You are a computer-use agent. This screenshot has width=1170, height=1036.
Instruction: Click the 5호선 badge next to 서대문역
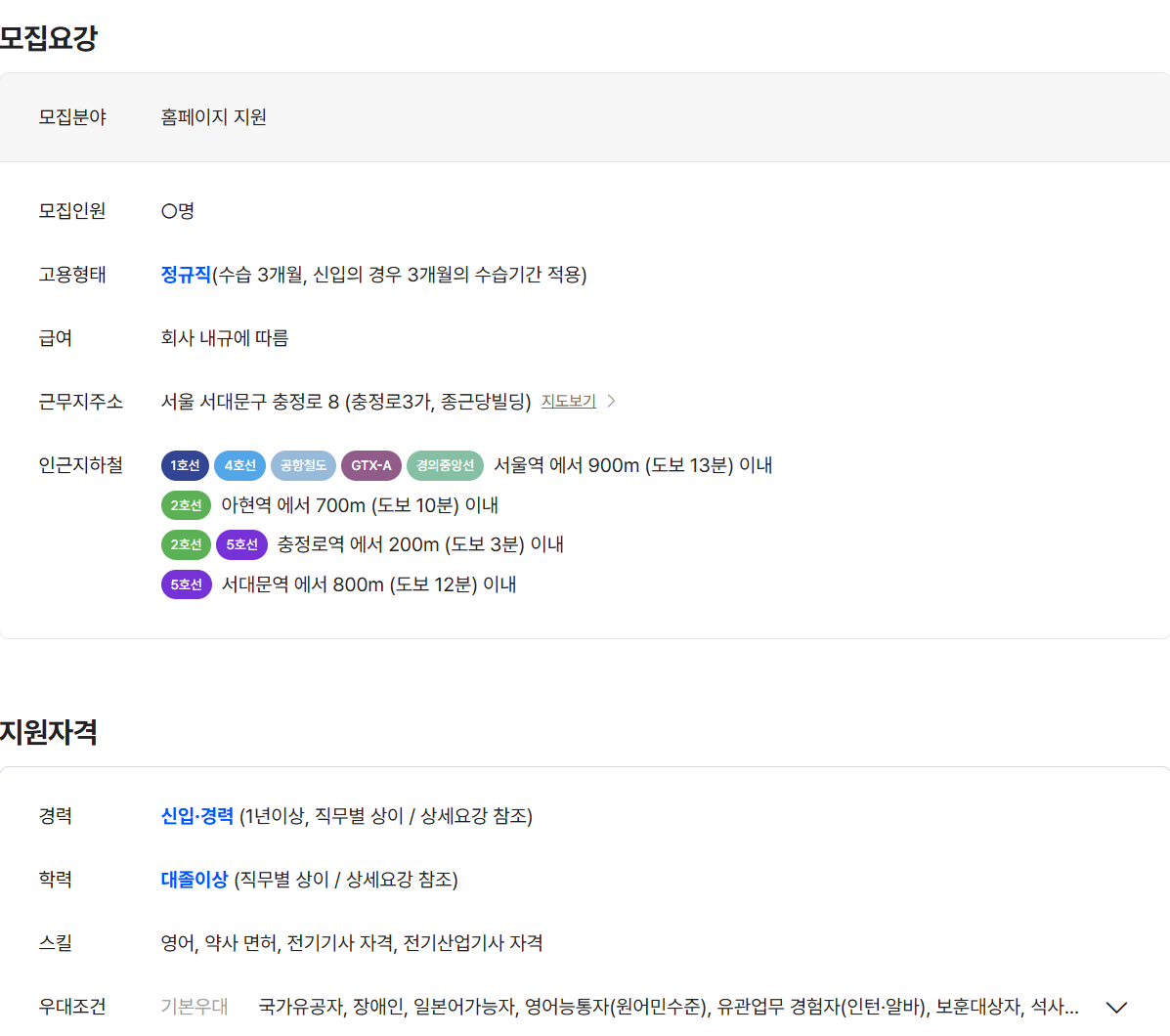coord(187,584)
